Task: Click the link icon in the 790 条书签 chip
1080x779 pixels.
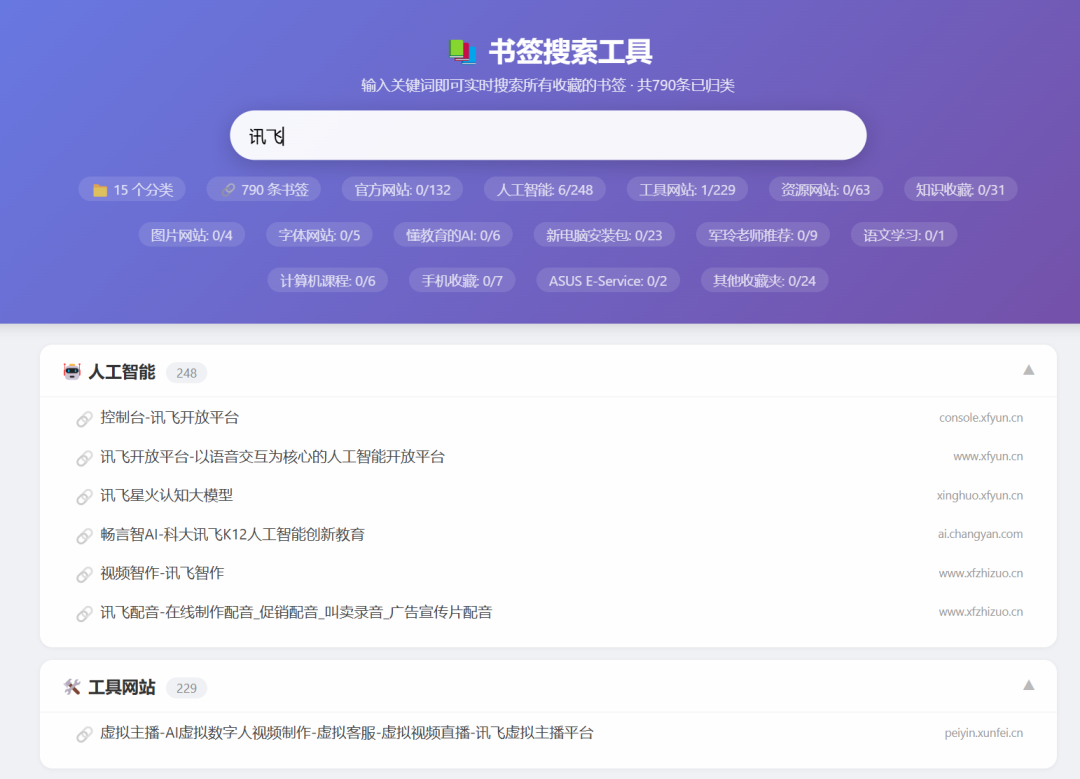Action: point(228,190)
